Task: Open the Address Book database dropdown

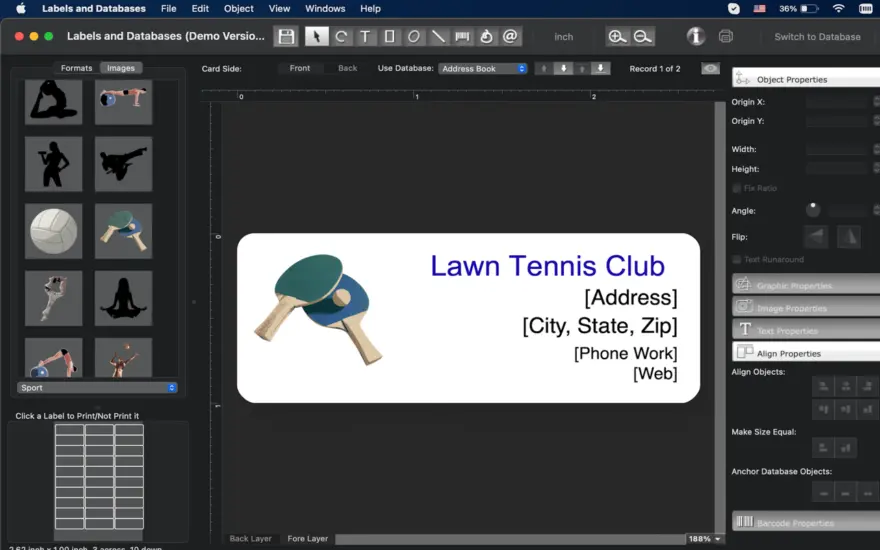Action: 483,68
